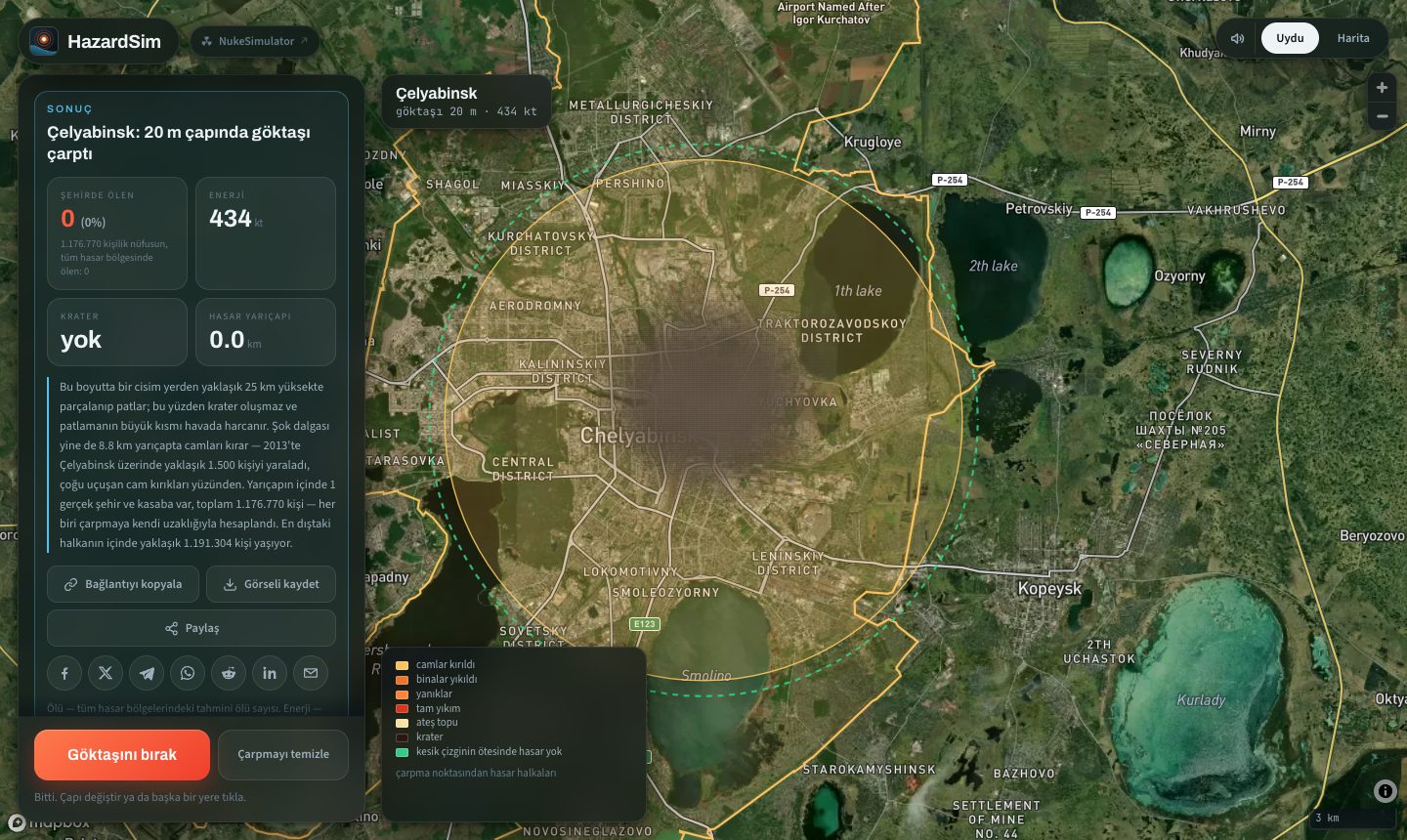
Task: Toggle sound speaker icon
Action: [x=1238, y=38]
